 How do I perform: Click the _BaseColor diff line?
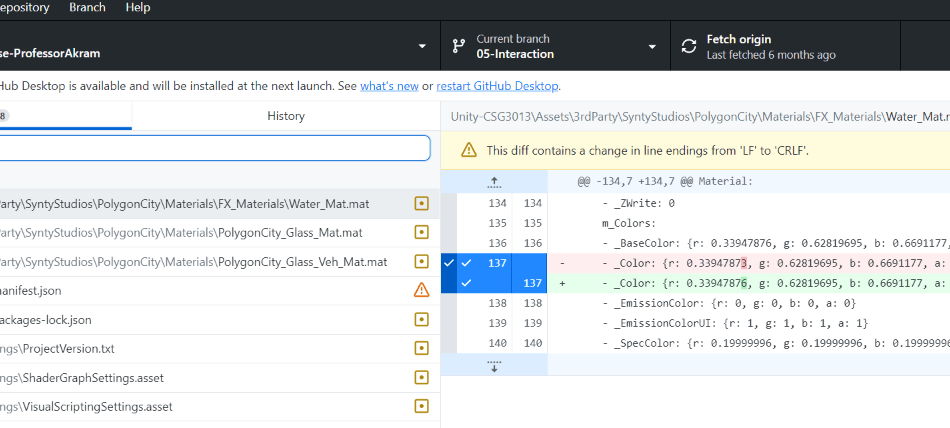749,243
